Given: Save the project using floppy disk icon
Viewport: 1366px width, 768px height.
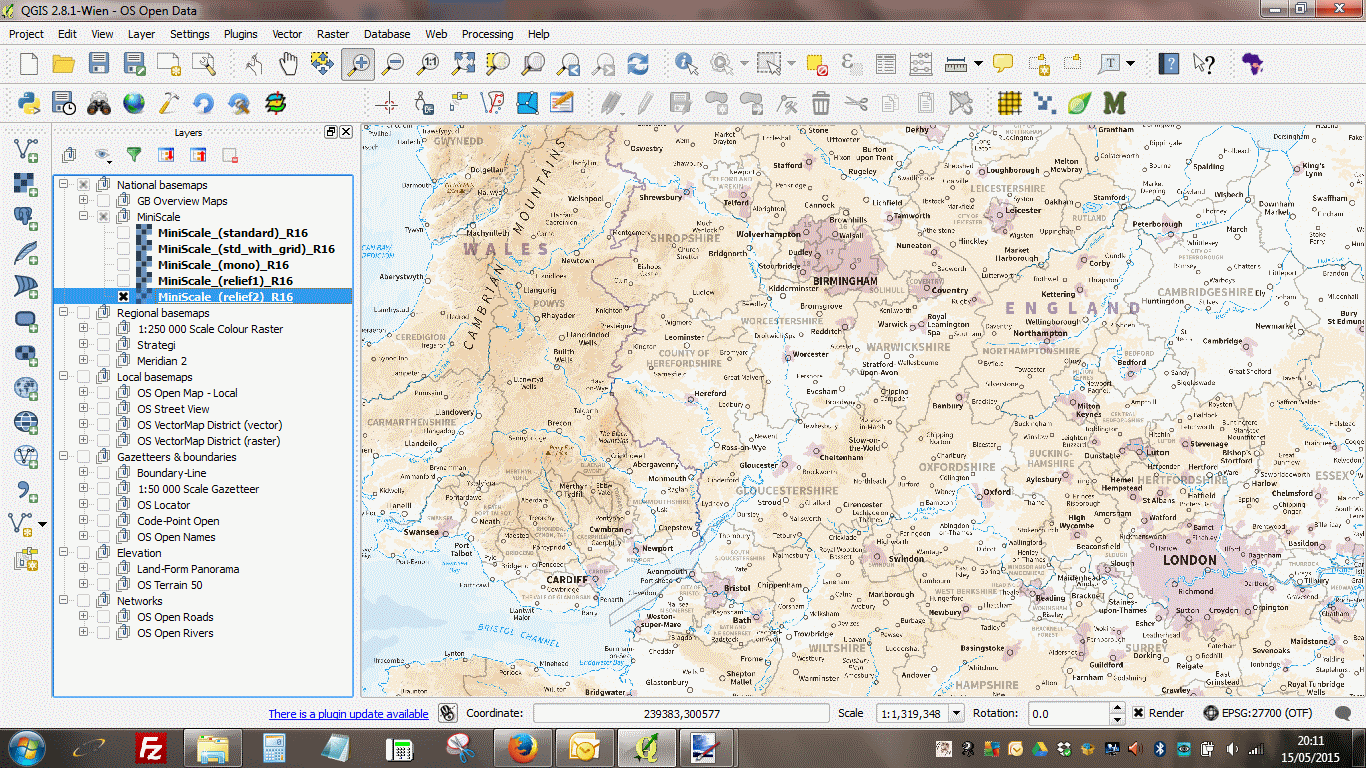Looking at the screenshot, I should click(x=99, y=64).
